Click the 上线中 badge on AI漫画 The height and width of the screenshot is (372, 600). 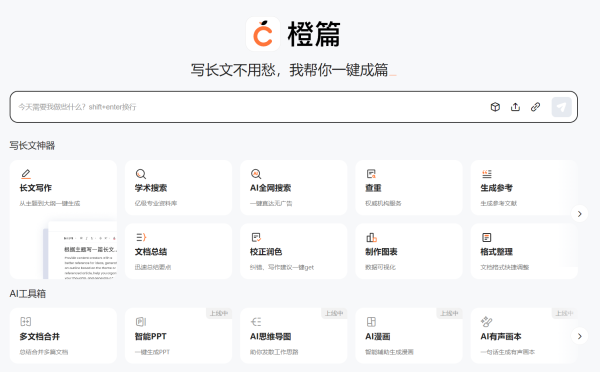[449, 313]
